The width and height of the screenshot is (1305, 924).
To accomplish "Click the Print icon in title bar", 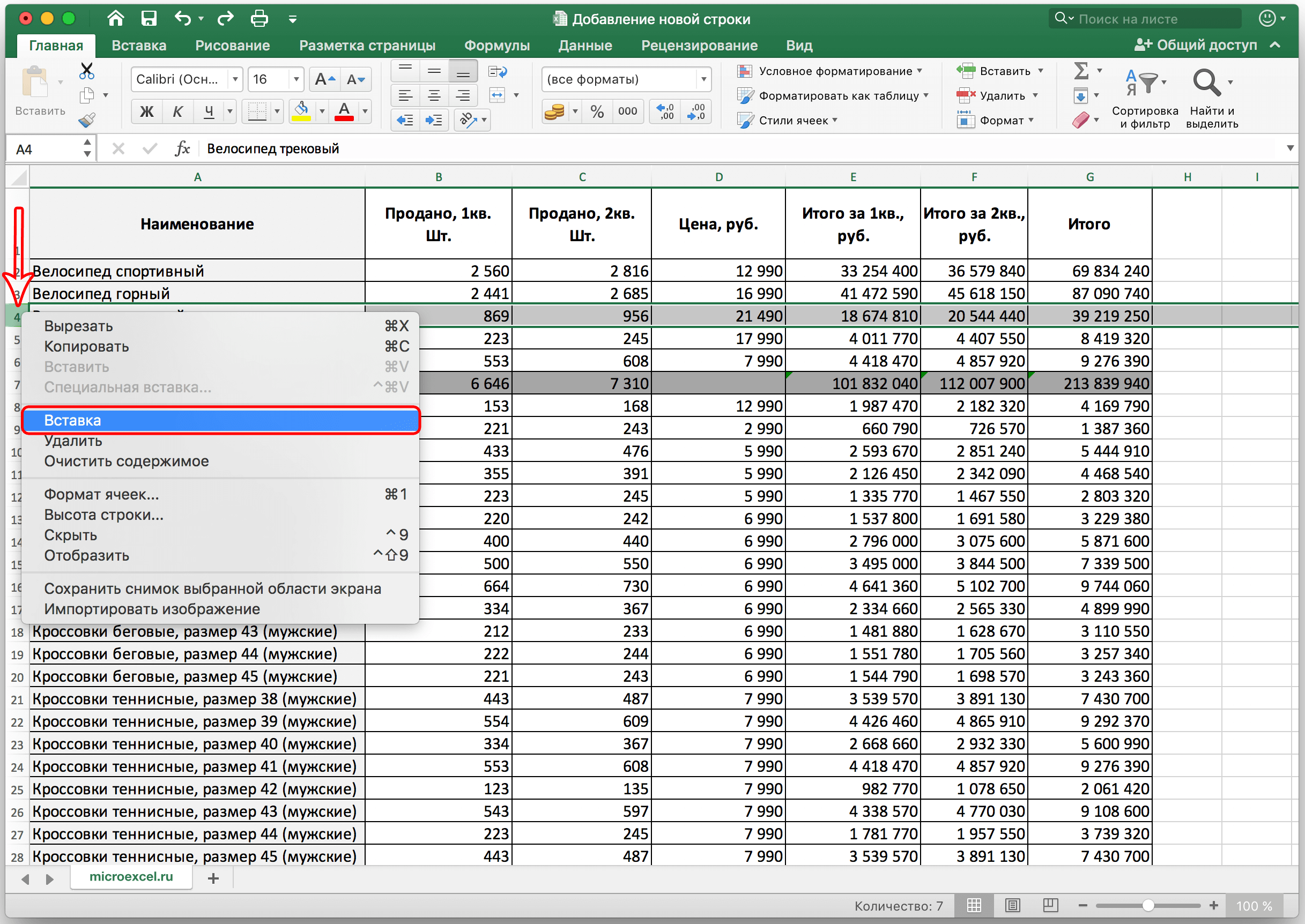I will (259, 18).
